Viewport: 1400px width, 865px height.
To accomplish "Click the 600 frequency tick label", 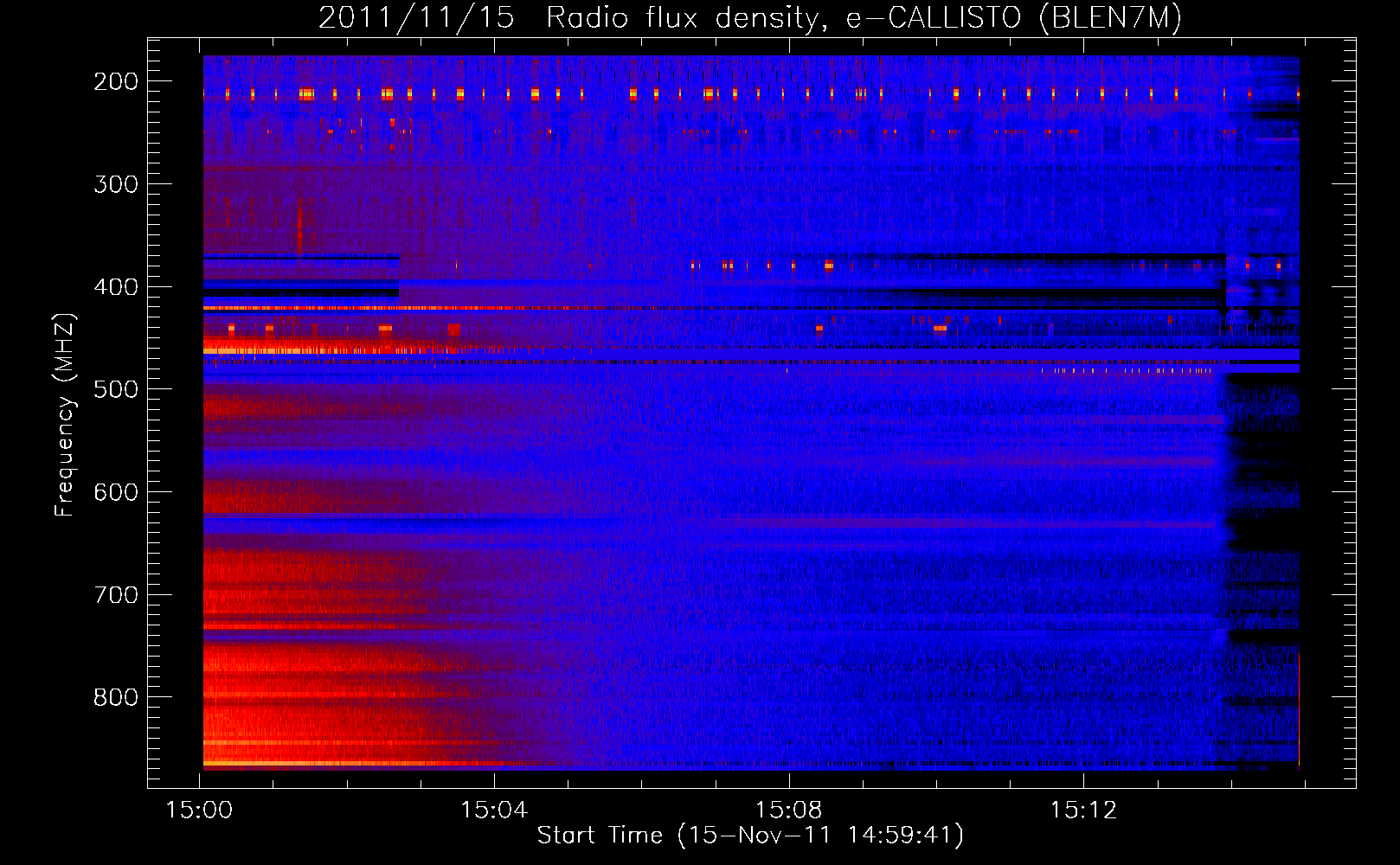I will [x=116, y=492].
